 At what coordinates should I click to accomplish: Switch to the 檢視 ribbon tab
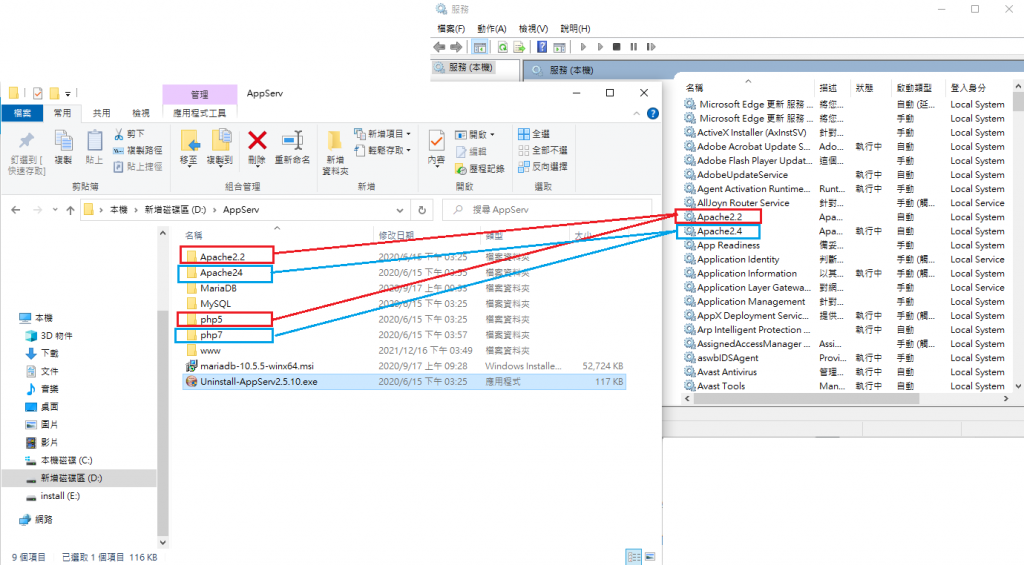(140, 113)
